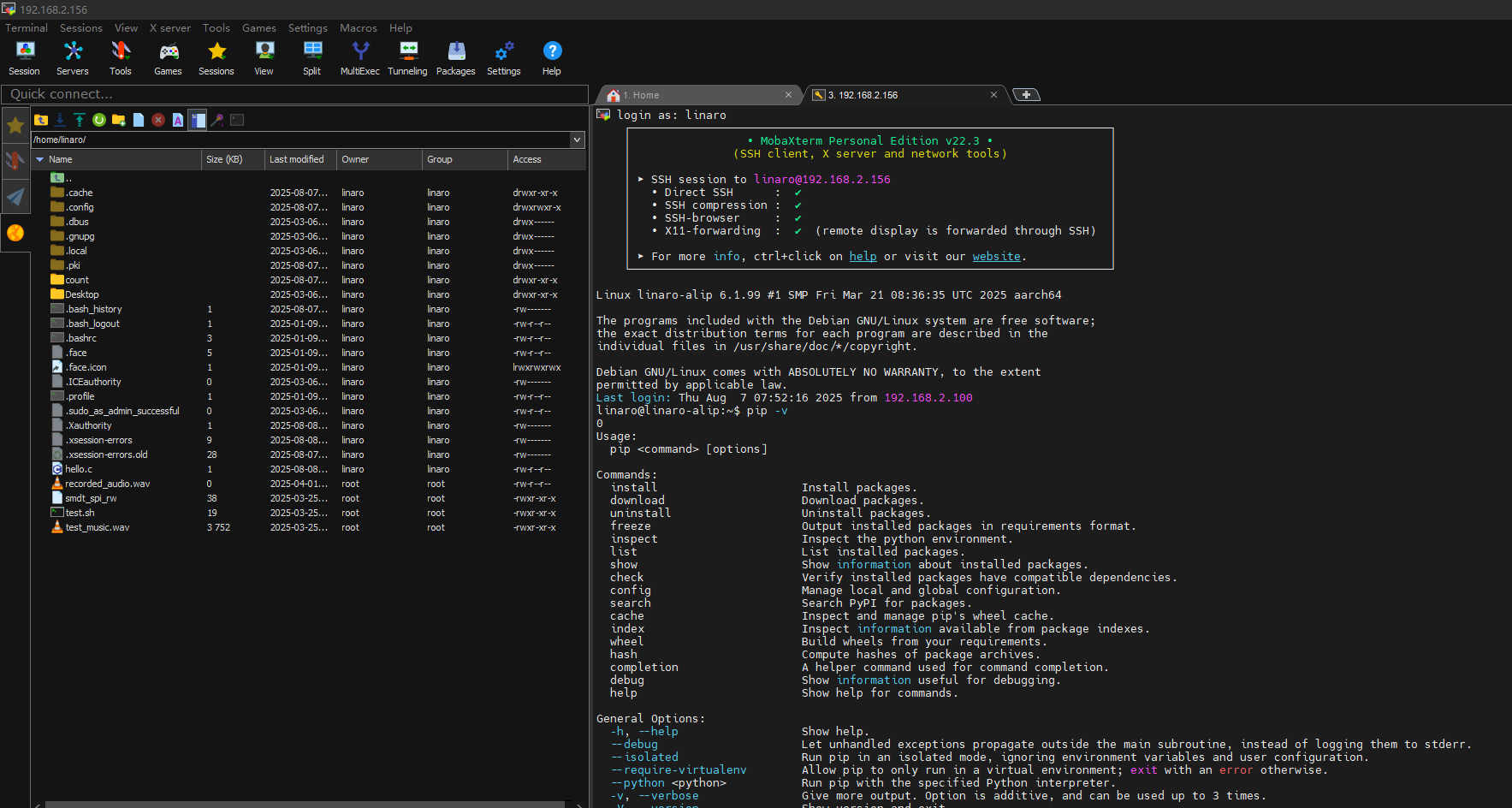Viewport: 1512px width, 808px height.
Task: Click the Quick connect input field
Action: click(x=294, y=94)
